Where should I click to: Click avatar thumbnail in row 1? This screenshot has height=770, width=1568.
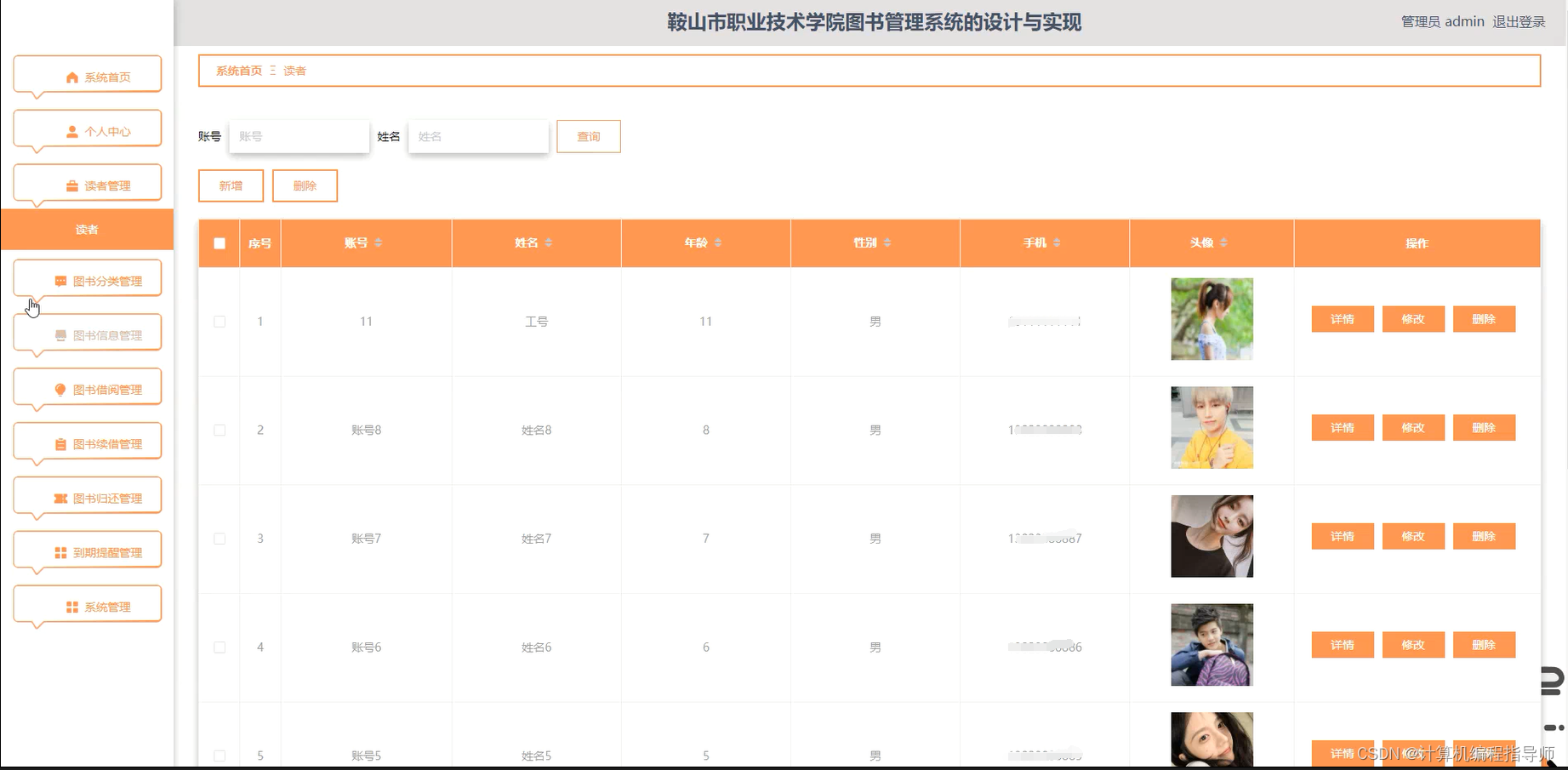pos(1212,319)
